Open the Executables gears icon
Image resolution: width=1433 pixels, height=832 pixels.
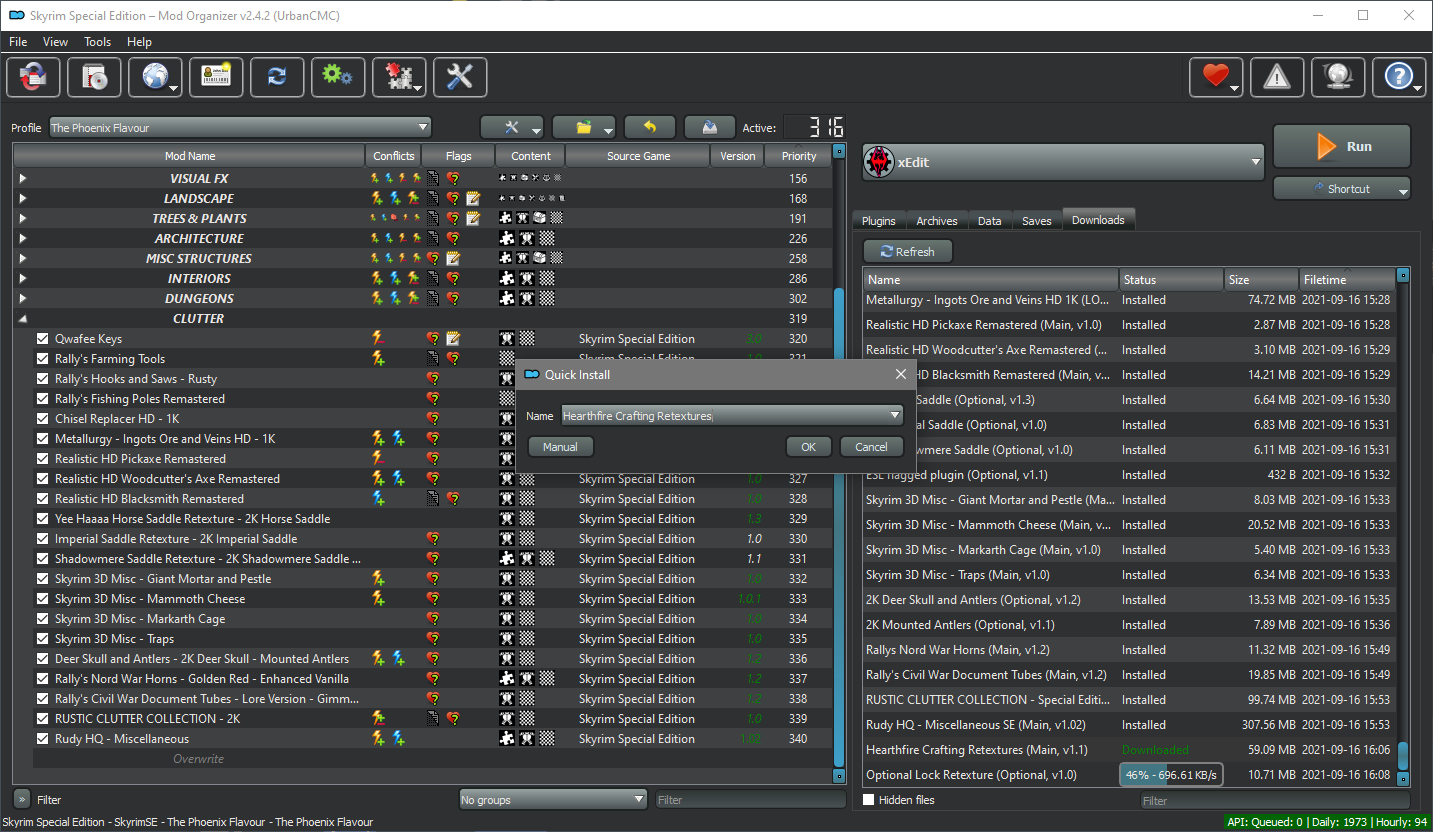[x=338, y=77]
